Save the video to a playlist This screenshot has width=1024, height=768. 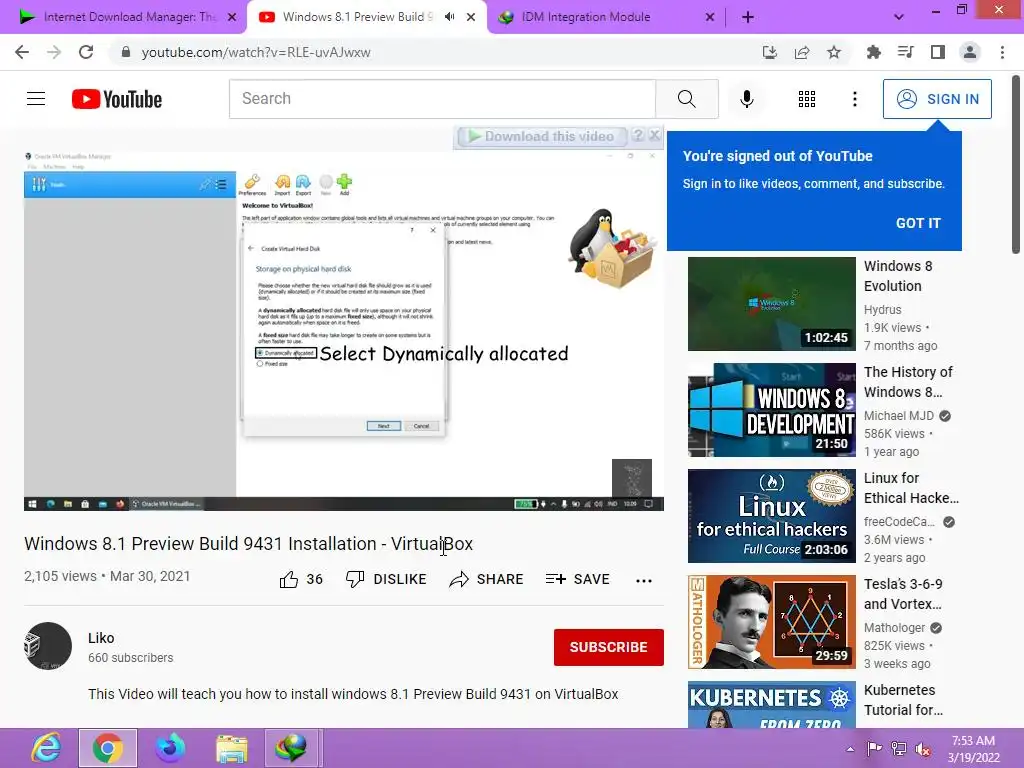[577, 579]
